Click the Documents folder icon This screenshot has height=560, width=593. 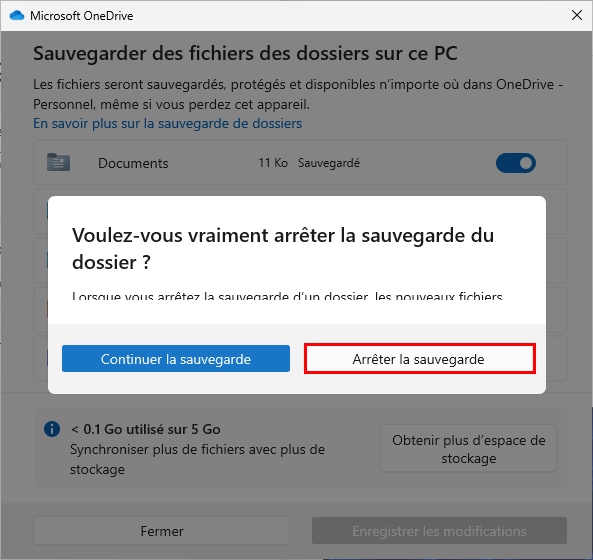coord(58,163)
